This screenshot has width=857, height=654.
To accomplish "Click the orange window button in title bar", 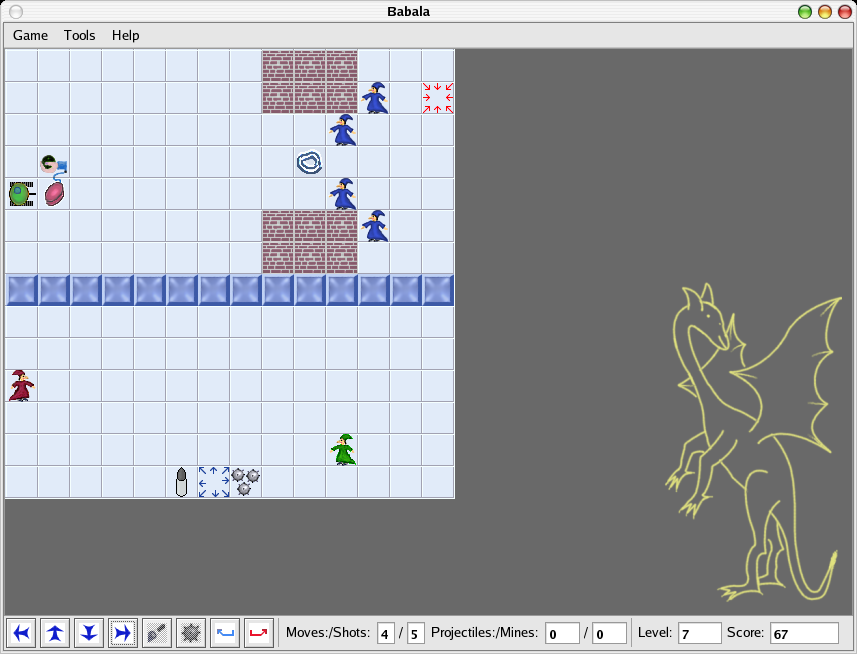I will coord(825,11).
